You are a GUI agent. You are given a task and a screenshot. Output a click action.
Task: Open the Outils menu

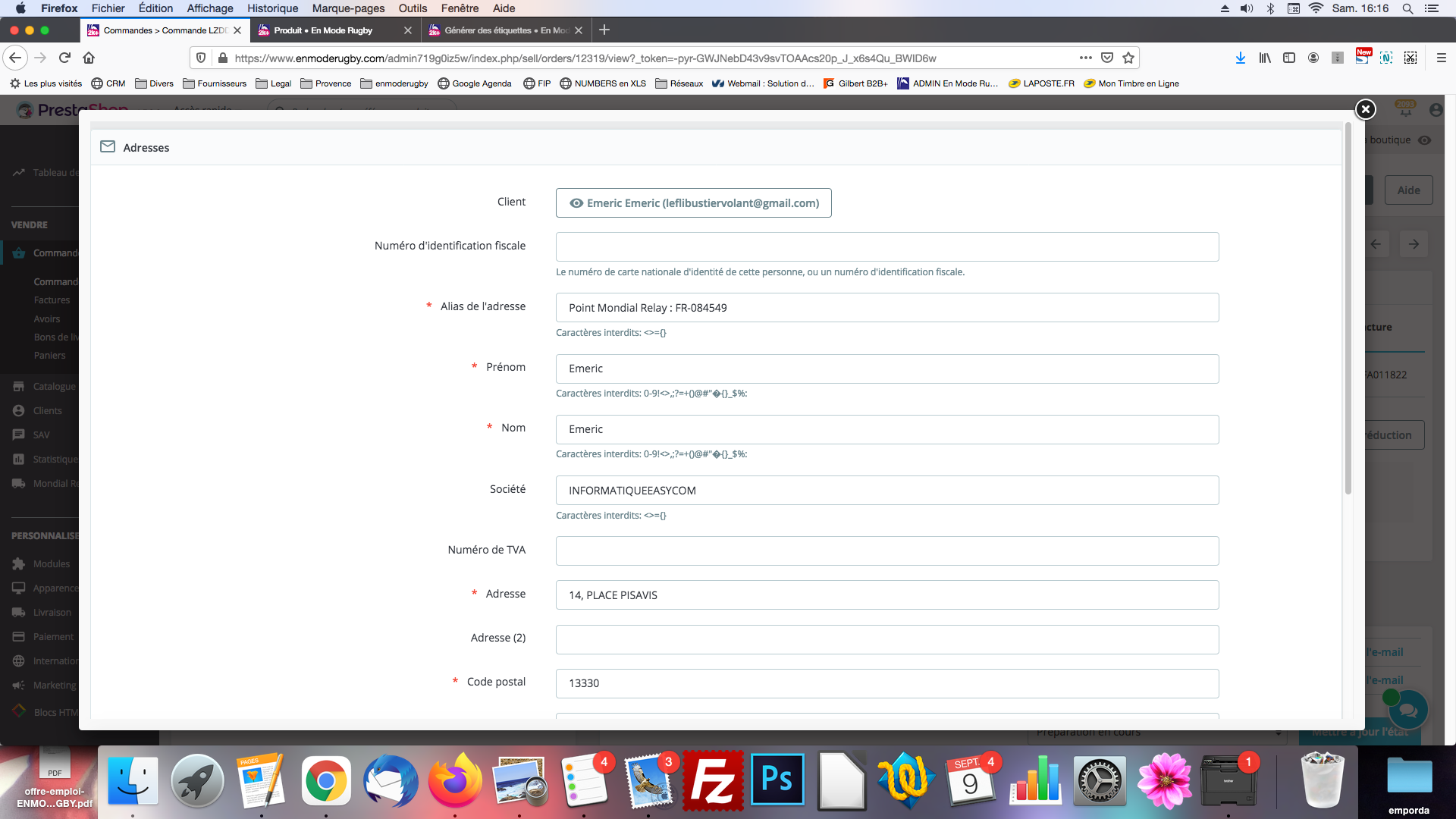click(x=413, y=8)
